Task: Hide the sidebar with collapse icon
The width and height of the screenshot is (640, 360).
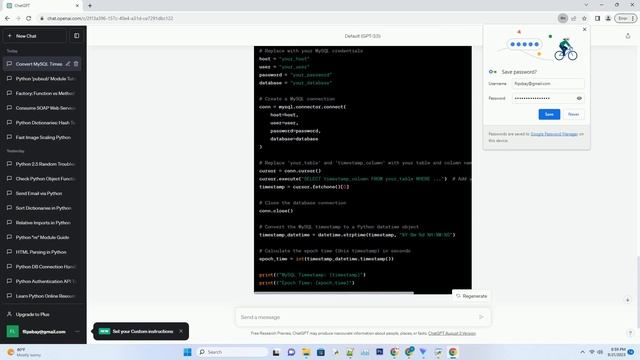Action: (76, 36)
